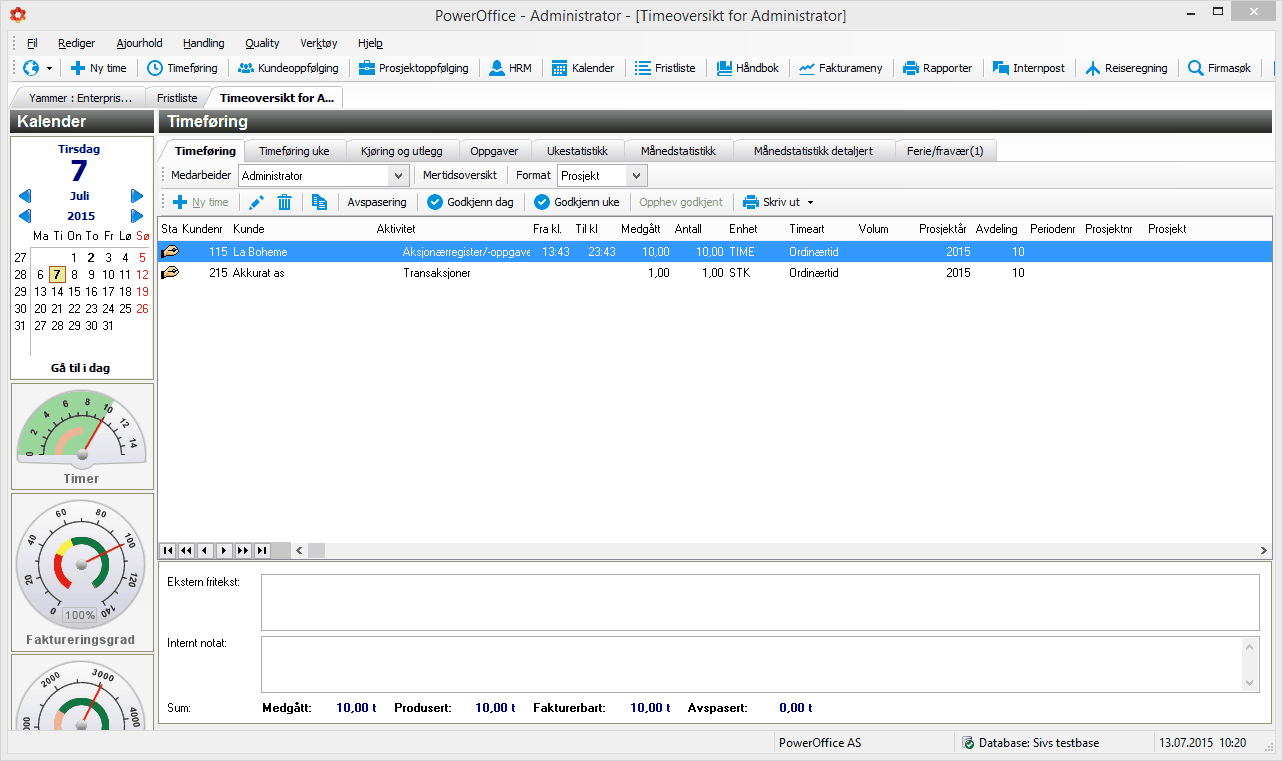
Task: Open Reiseregning toolbar item
Action: pos(1126,68)
